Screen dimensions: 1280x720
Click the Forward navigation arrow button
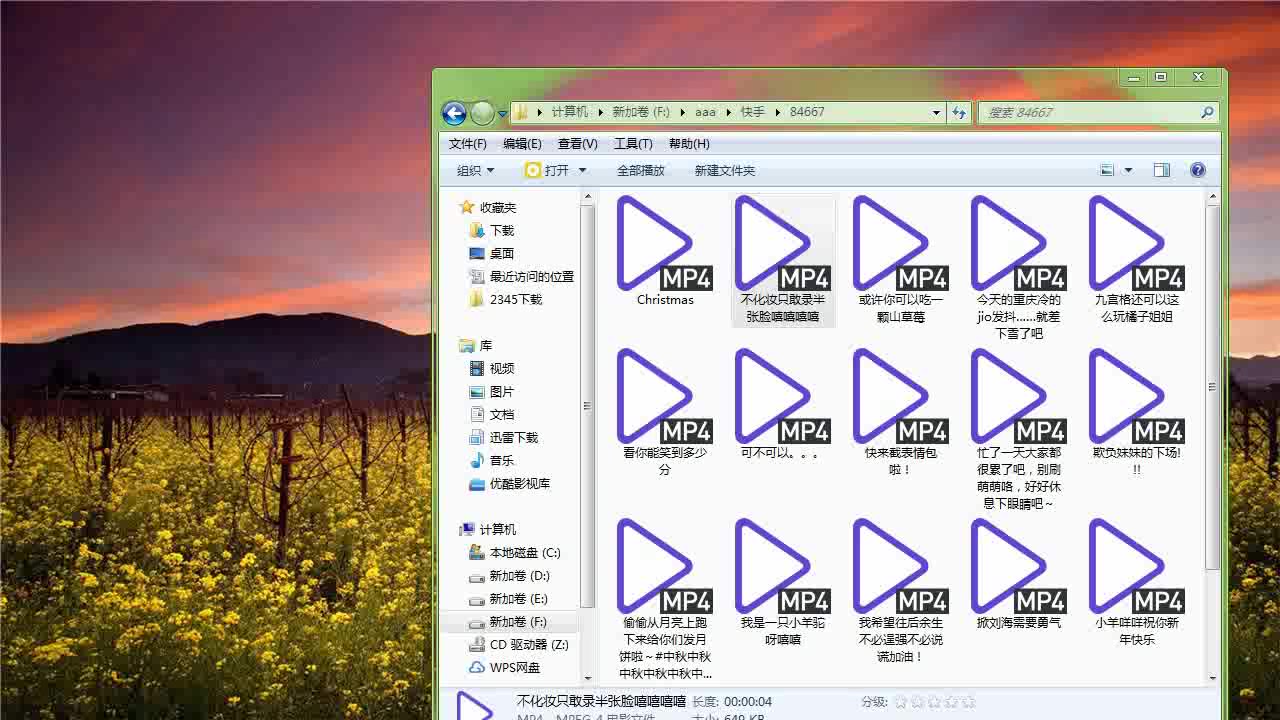(482, 113)
